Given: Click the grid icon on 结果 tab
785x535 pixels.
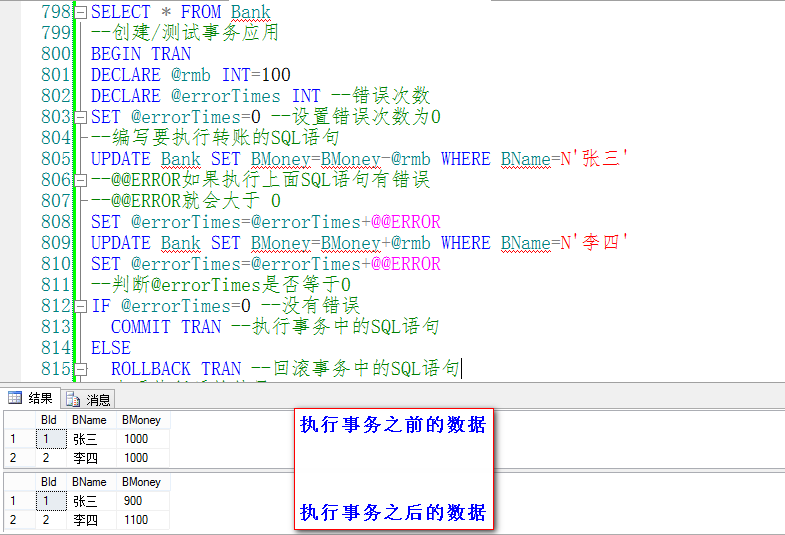Looking at the screenshot, I should coord(15,398).
